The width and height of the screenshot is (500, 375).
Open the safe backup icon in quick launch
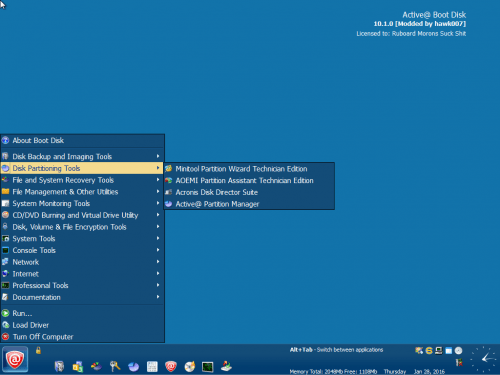[x=59, y=366]
